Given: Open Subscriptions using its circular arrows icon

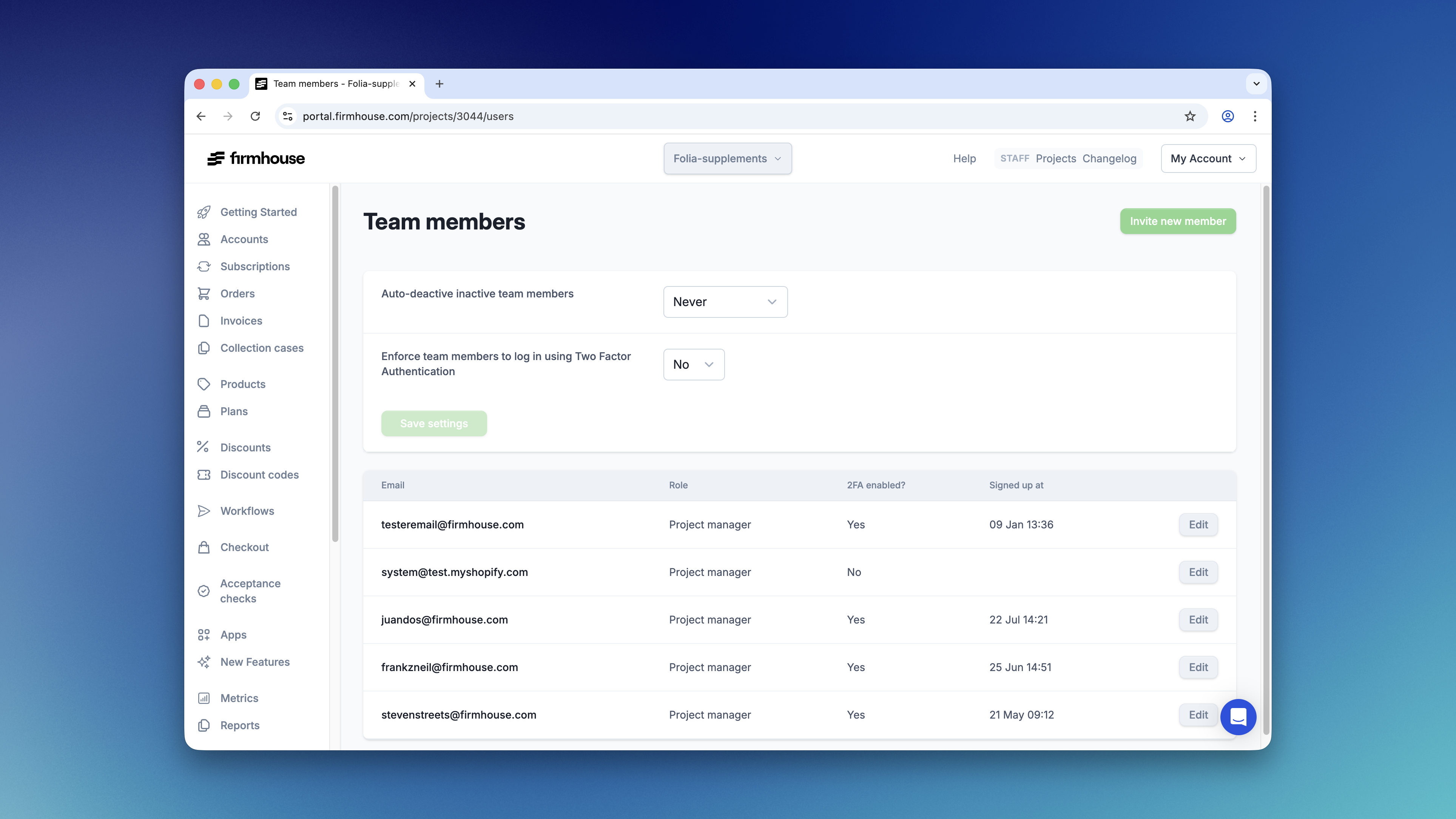Looking at the screenshot, I should click(205, 266).
